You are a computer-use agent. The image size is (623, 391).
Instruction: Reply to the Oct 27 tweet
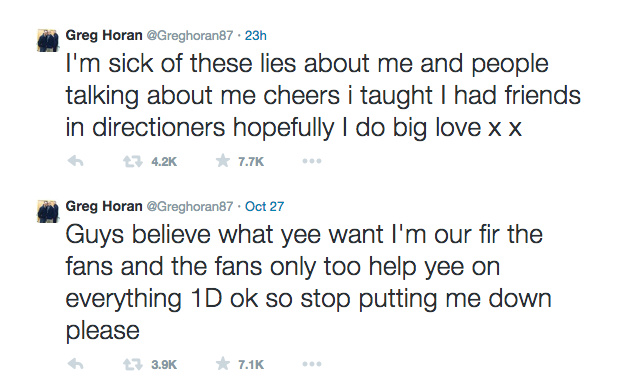[75, 364]
